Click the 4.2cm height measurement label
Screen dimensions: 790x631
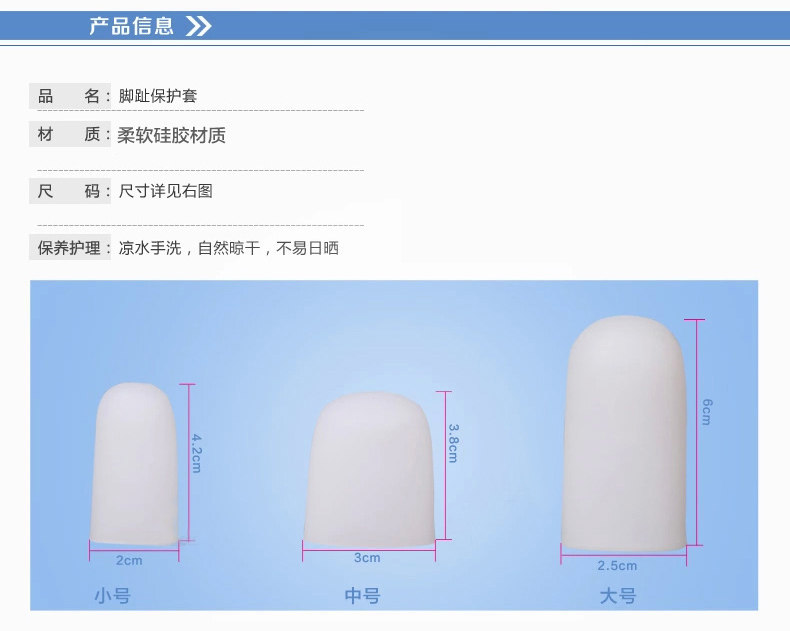pyautogui.click(x=197, y=453)
